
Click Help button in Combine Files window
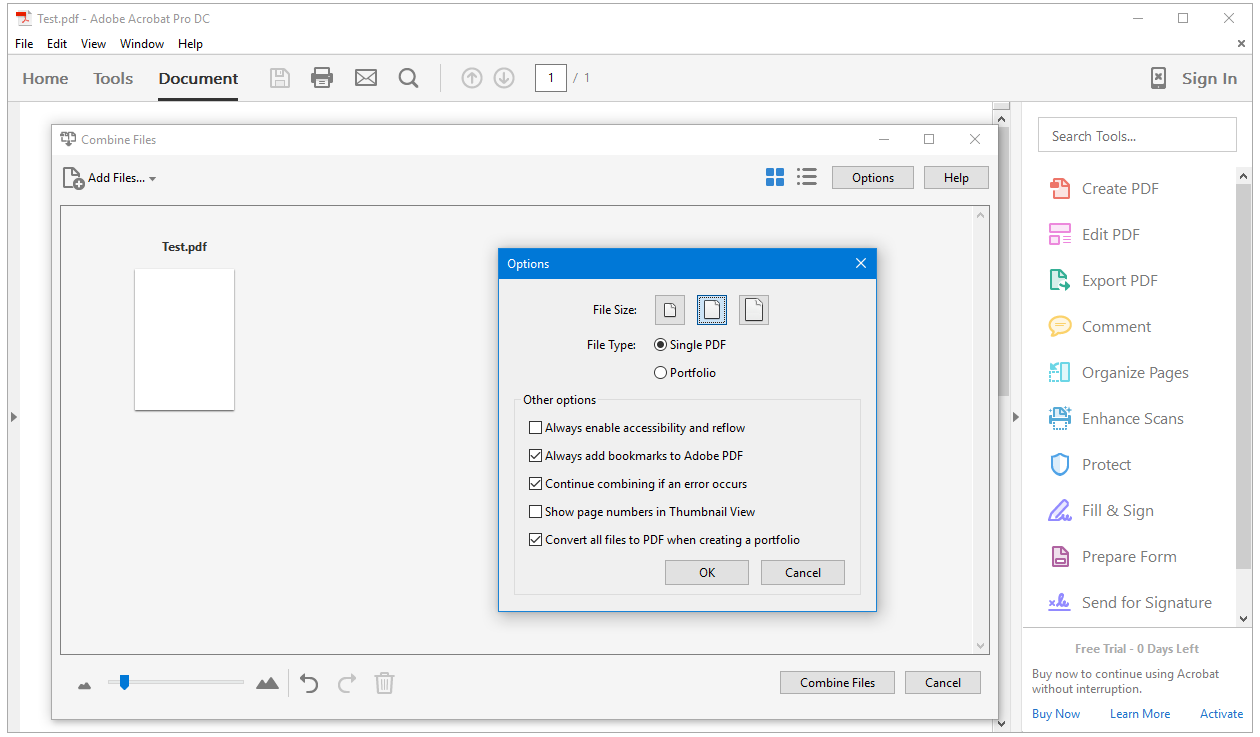point(956,178)
